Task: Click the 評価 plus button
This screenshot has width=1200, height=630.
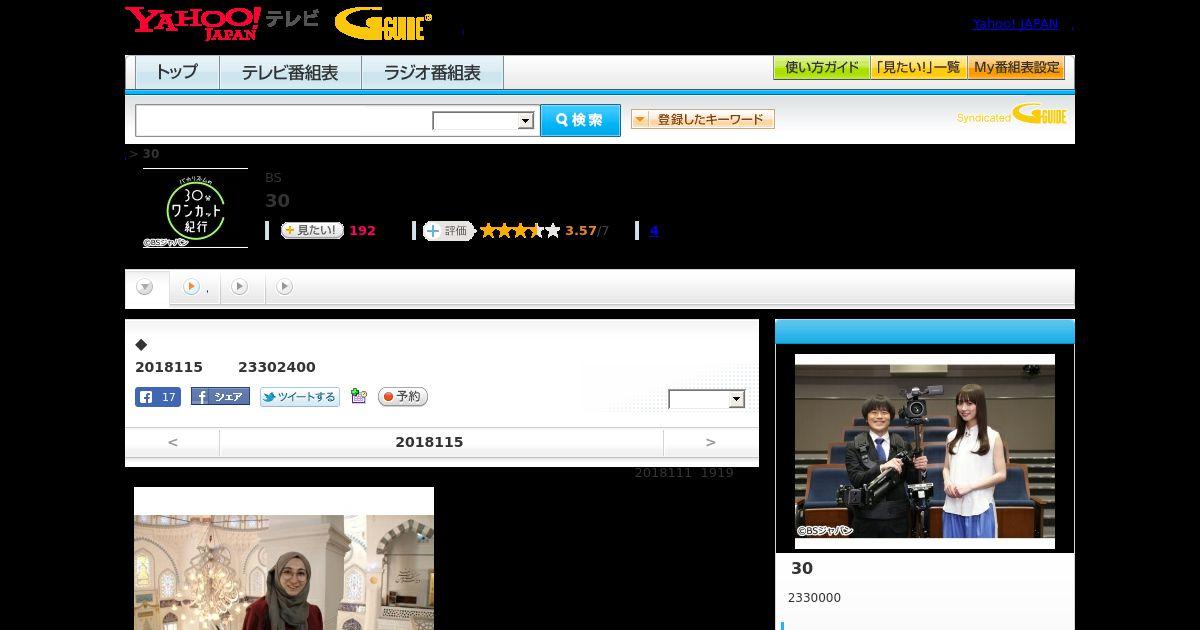Action: pos(449,231)
